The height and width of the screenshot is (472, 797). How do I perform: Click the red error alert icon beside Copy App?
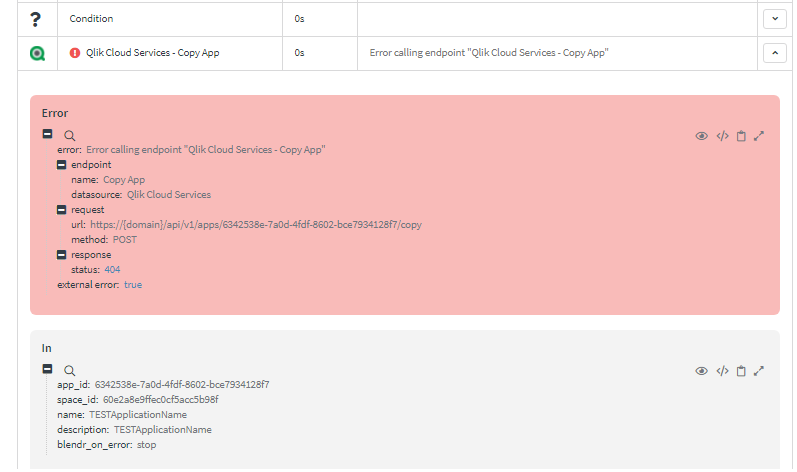(75, 53)
